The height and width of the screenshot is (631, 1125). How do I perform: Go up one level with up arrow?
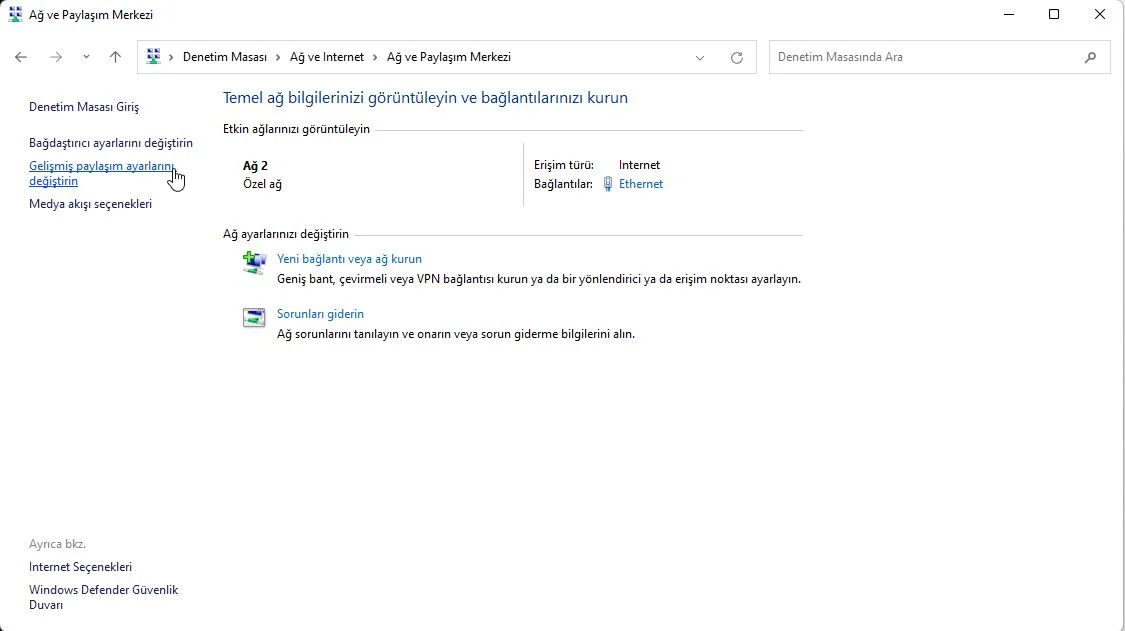click(115, 58)
